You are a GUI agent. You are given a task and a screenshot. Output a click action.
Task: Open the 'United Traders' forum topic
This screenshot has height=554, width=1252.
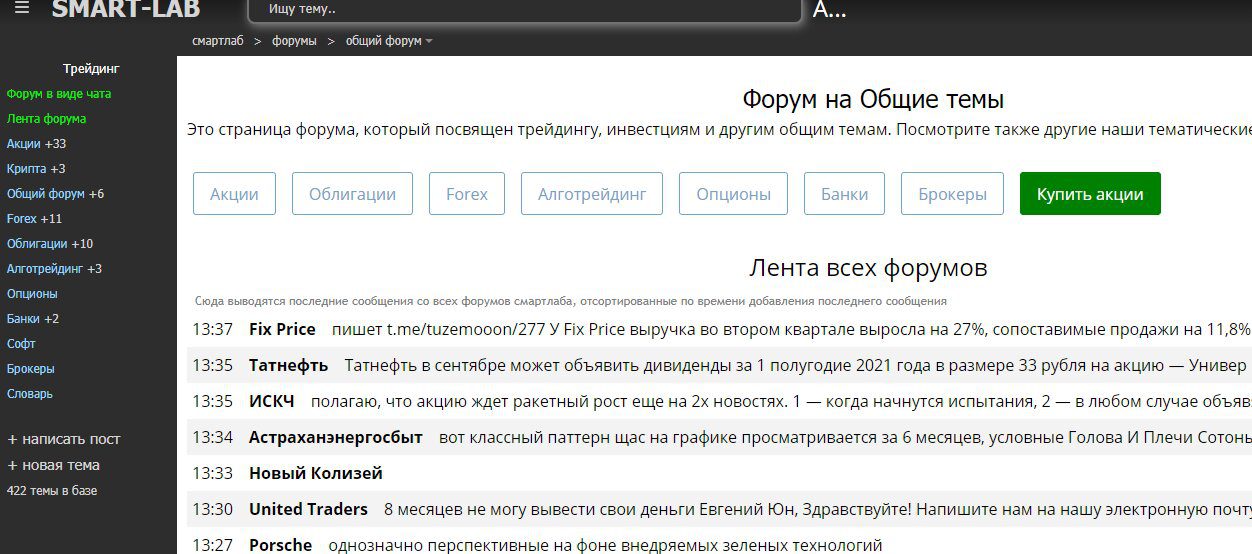point(308,509)
